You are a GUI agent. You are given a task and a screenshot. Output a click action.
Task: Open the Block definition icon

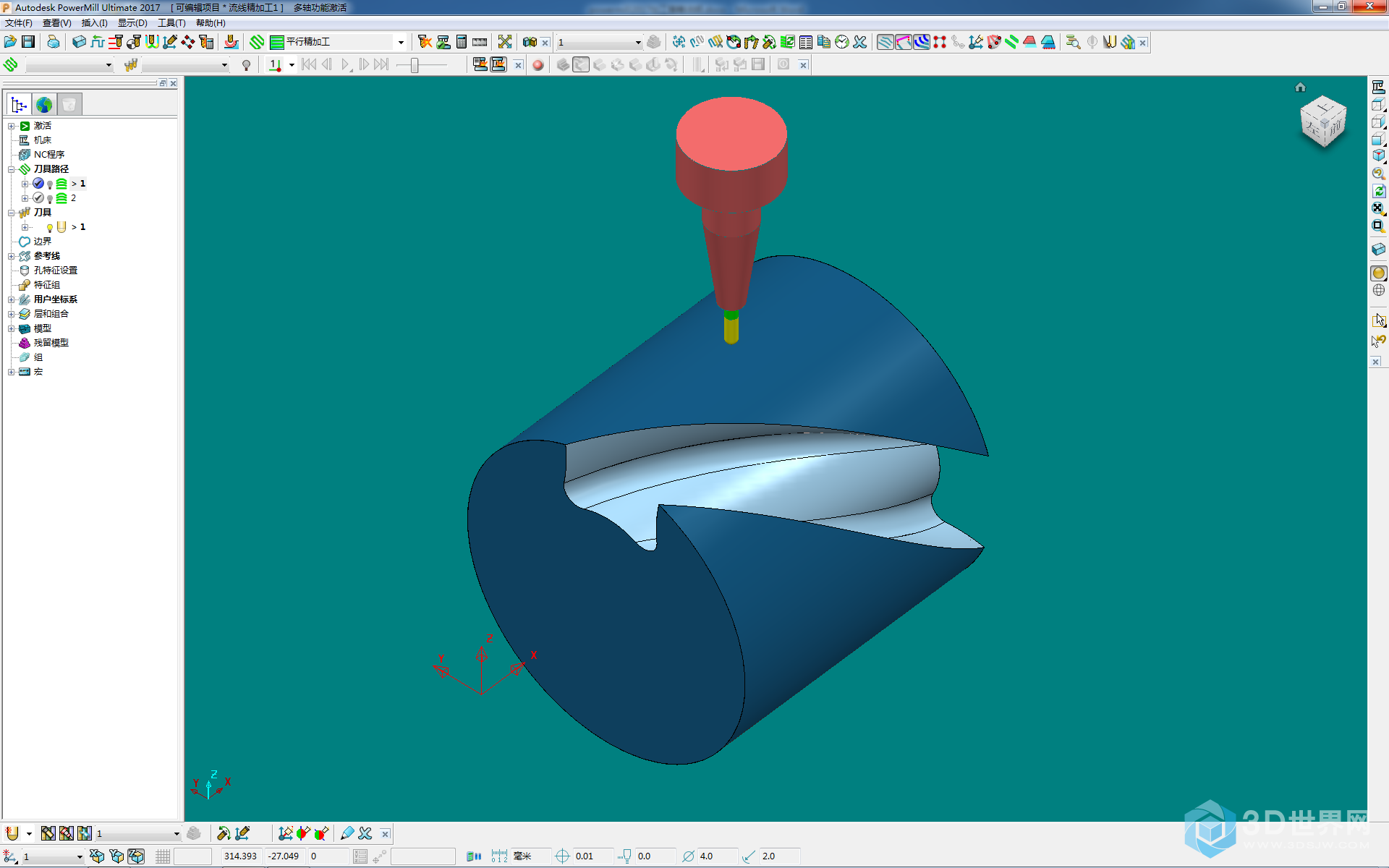[80, 42]
